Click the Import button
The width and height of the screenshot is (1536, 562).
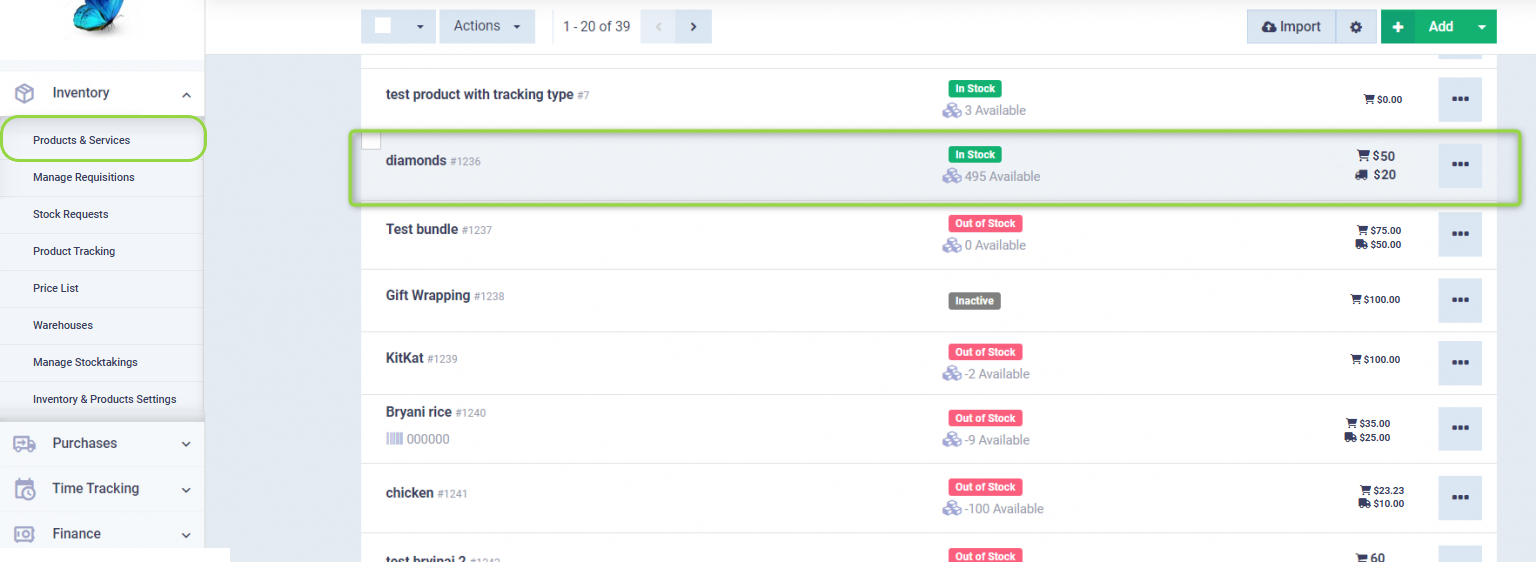pos(1291,27)
